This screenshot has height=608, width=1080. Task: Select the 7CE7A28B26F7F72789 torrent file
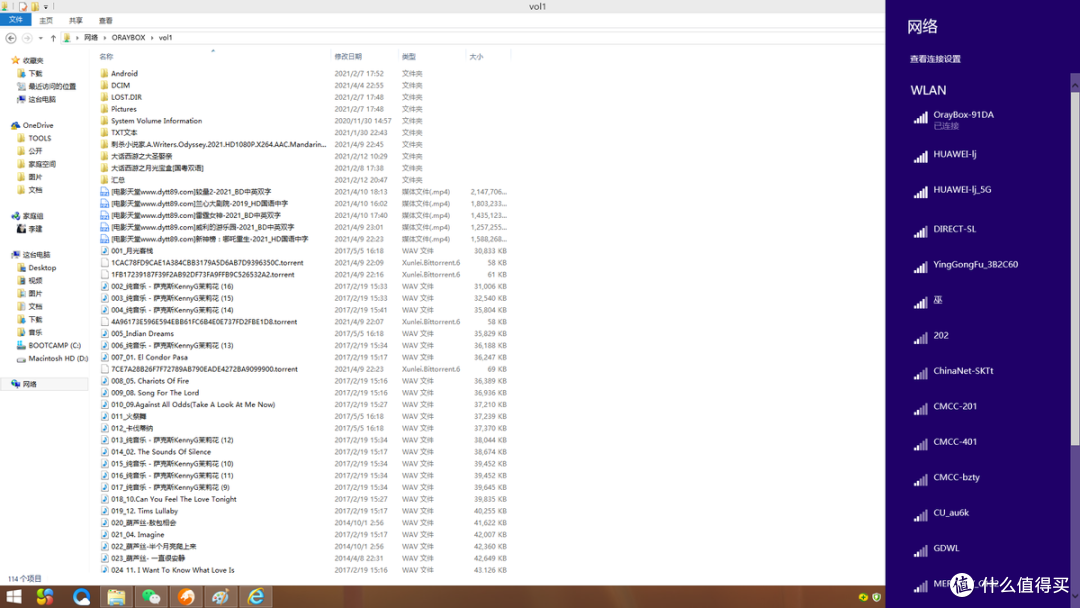coord(205,369)
